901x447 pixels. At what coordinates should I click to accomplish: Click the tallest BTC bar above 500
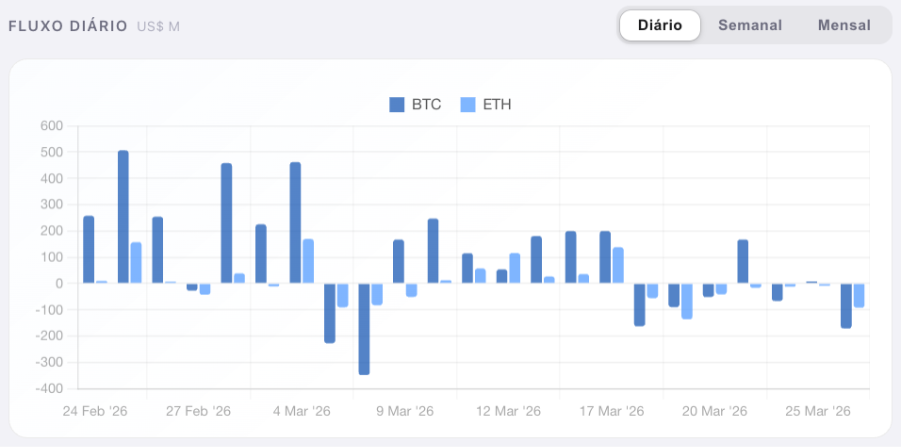click(x=123, y=217)
